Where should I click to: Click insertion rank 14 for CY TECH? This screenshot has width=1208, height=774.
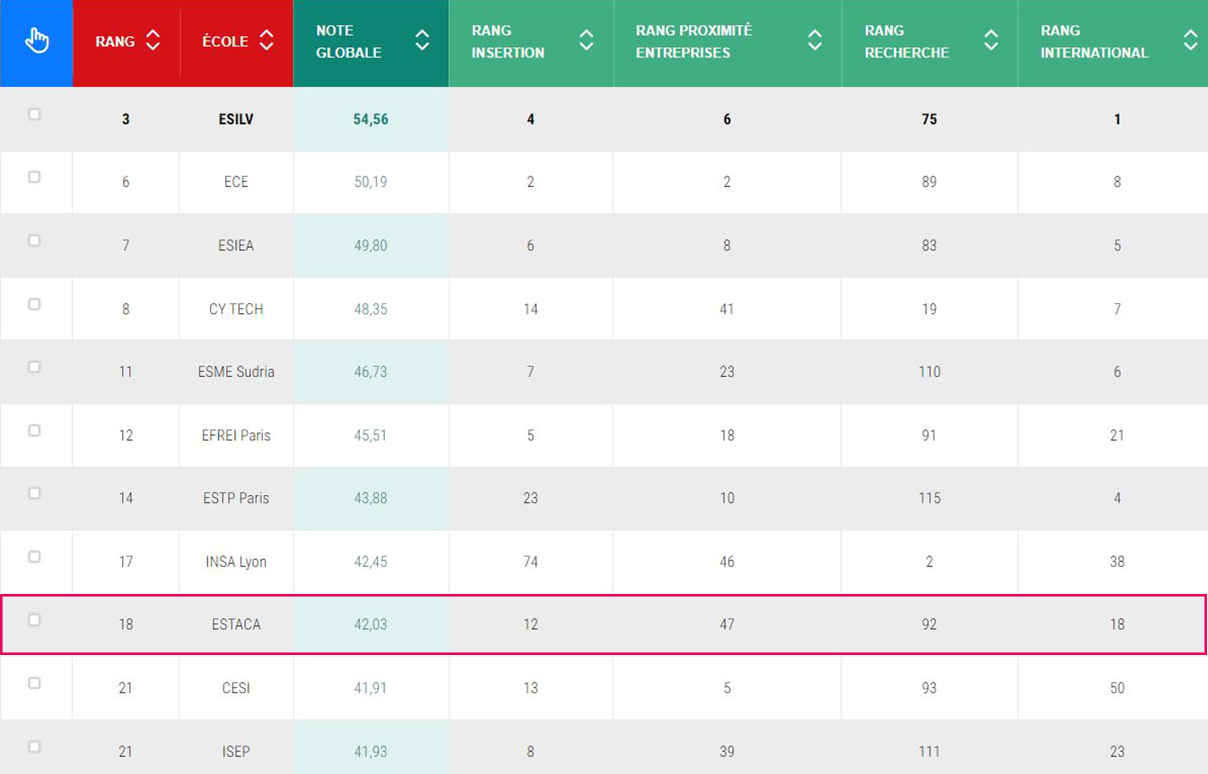[531, 309]
